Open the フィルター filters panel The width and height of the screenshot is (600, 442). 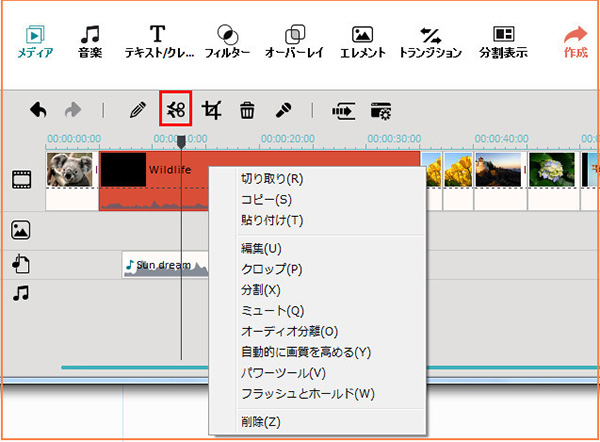pos(227,42)
